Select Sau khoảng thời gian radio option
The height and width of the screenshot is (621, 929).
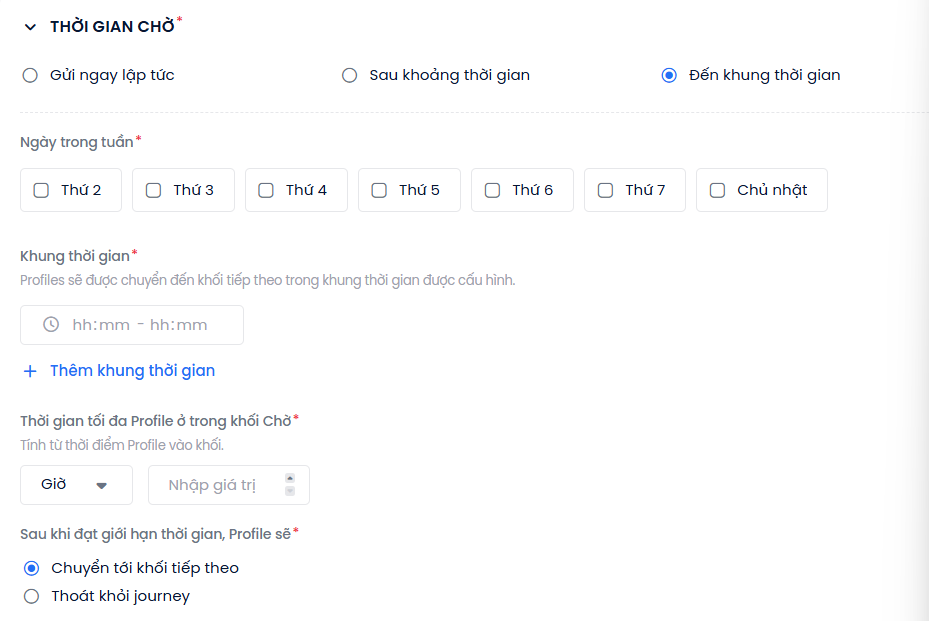[350, 75]
